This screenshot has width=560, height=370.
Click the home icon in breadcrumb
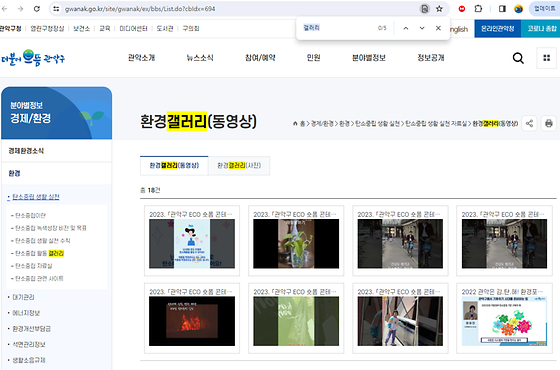coord(295,124)
